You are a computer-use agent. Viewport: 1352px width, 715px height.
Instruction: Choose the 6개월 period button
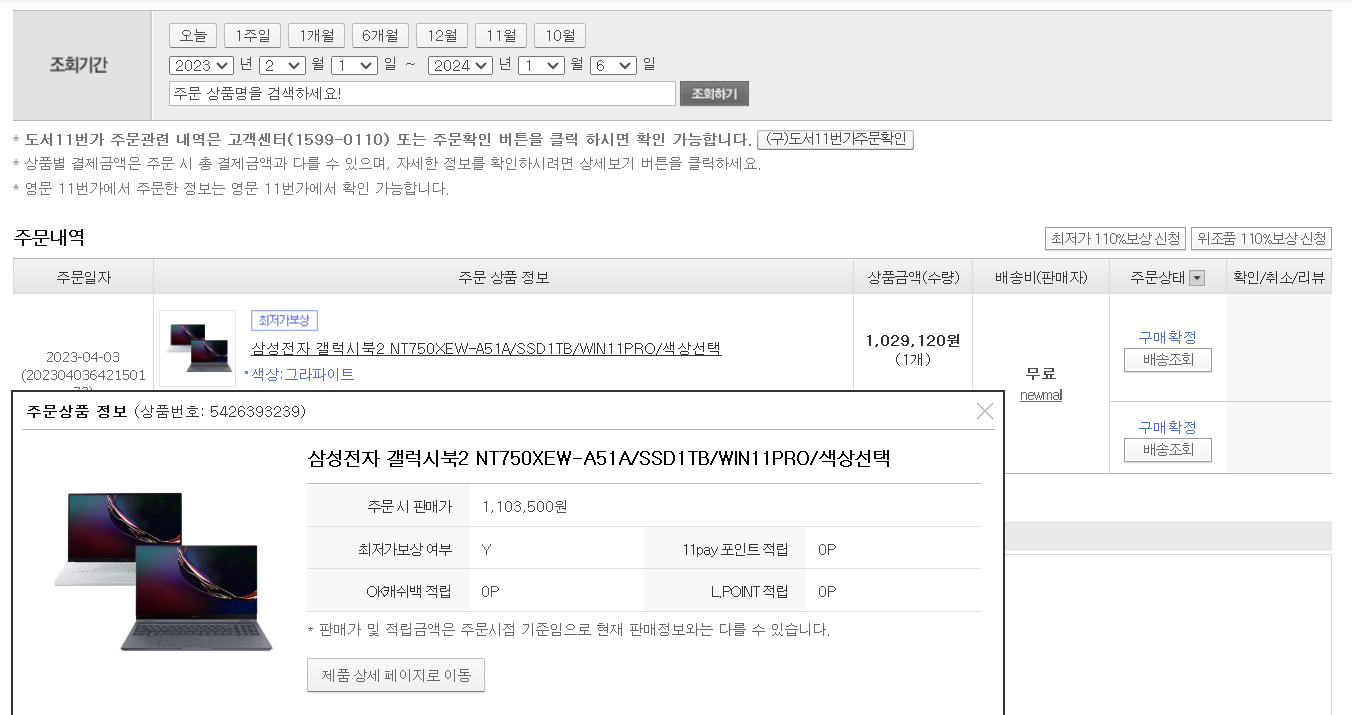tap(381, 36)
